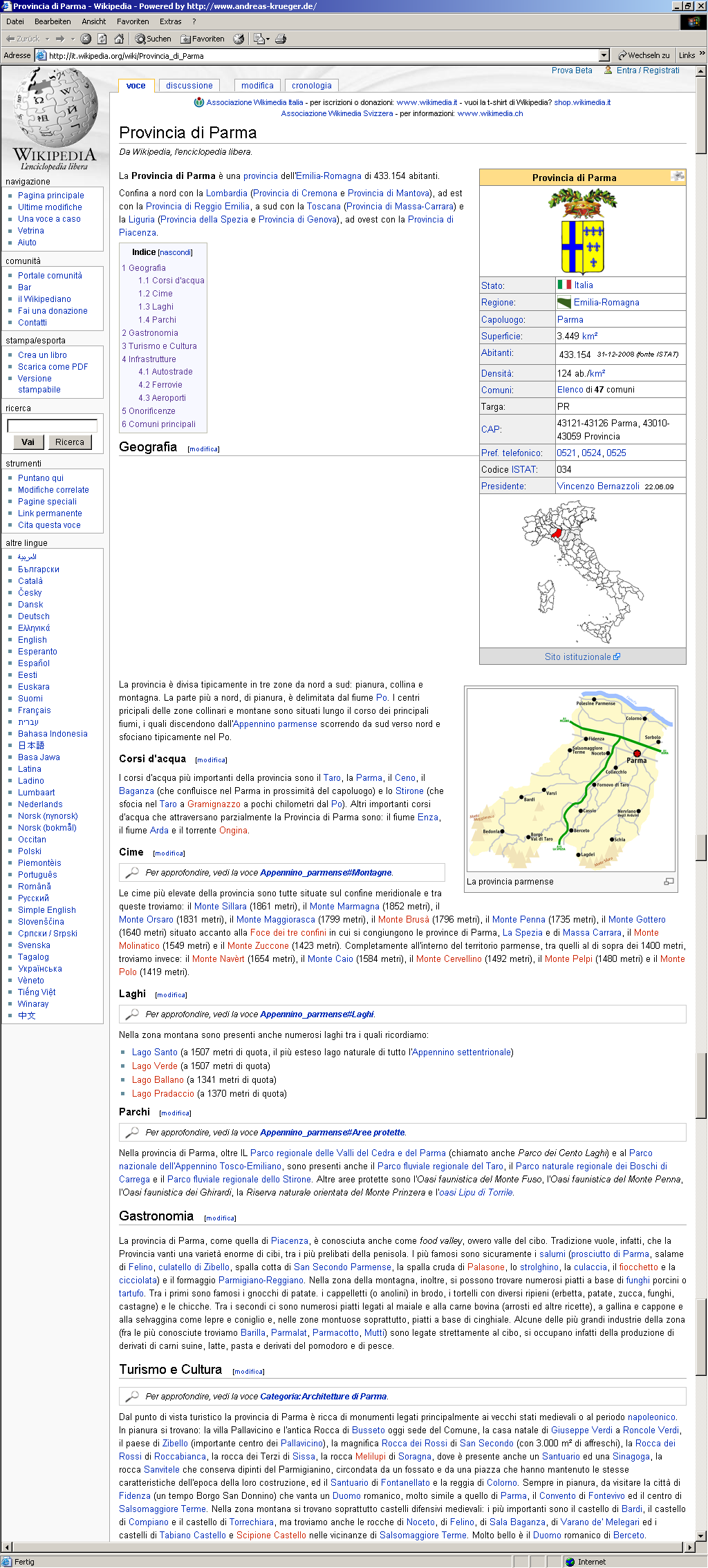Screen dimensions: 708x1568
Task: Open the edit toolbar icon dropdown arrow
Action: (x=268, y=39)
